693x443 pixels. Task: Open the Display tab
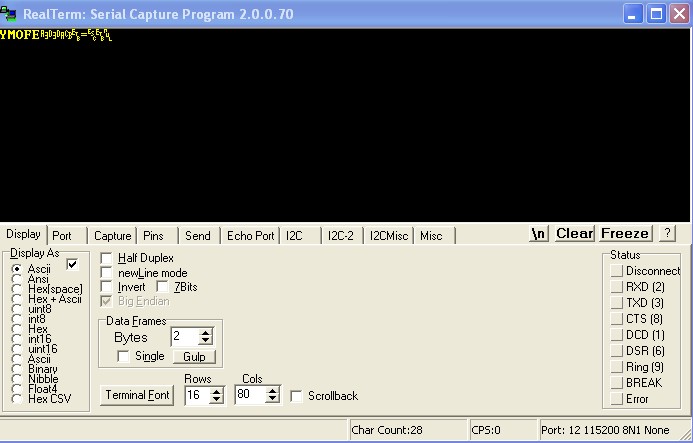[x=23, y=234]
